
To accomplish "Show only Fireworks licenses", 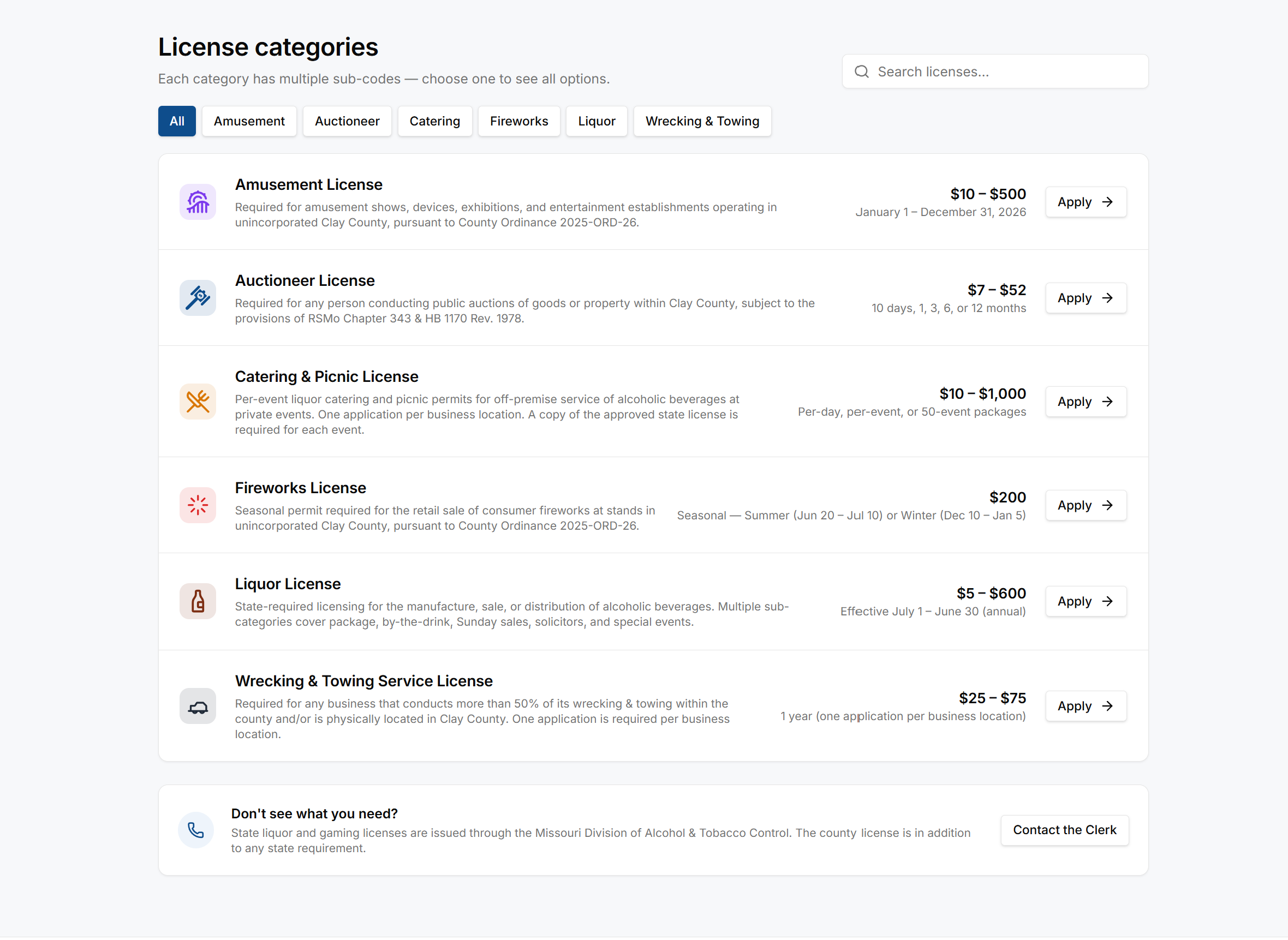I will (x=519, y=121).
